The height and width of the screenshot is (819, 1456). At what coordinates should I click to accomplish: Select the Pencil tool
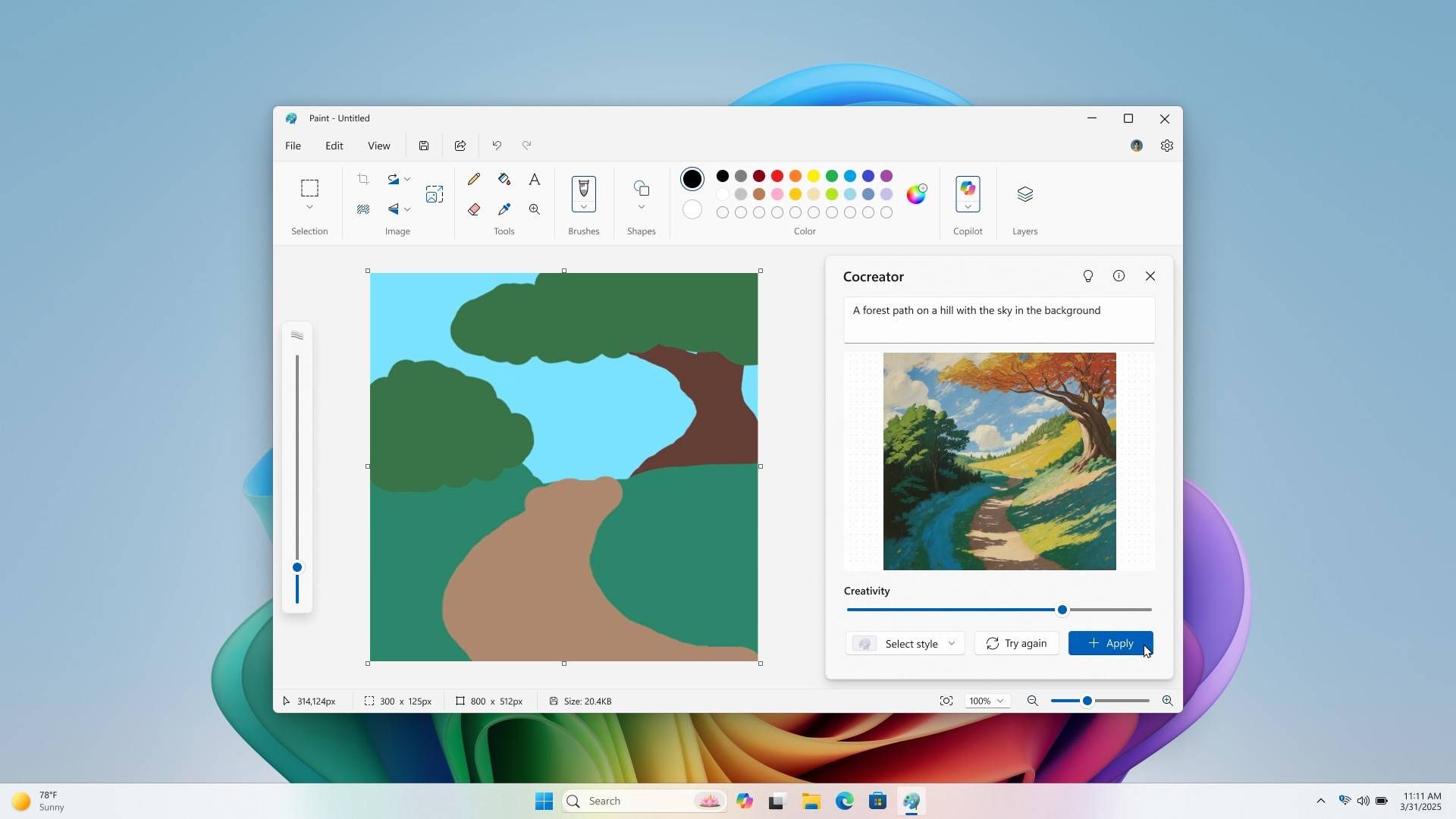(x=473, y=179)
